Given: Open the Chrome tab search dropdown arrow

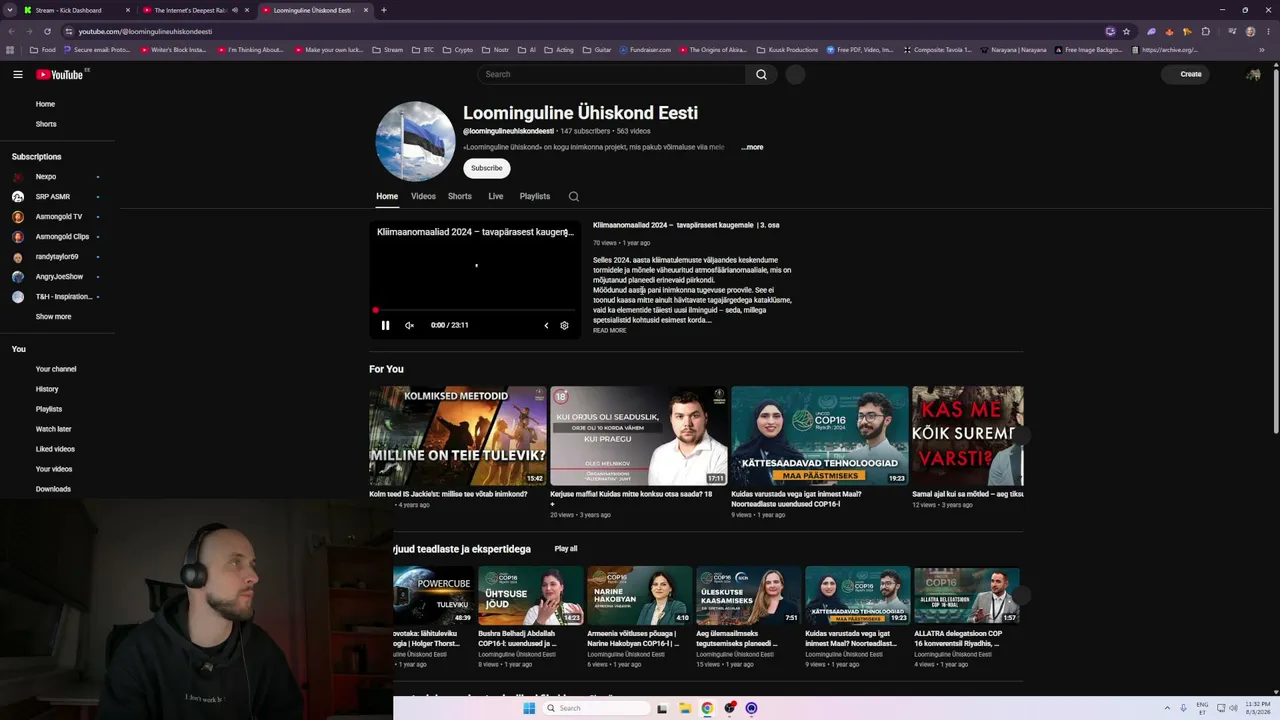Looking at the screenshot, I should 12,10.
